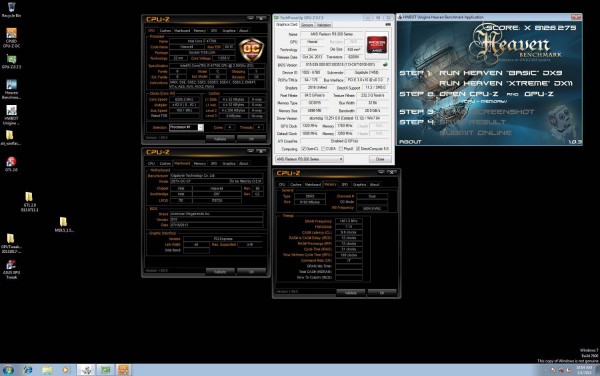Screen dimensions: 600x376
Task: Click the Windows Start orb
Action: pyautogui.click(x=8, y=370)
